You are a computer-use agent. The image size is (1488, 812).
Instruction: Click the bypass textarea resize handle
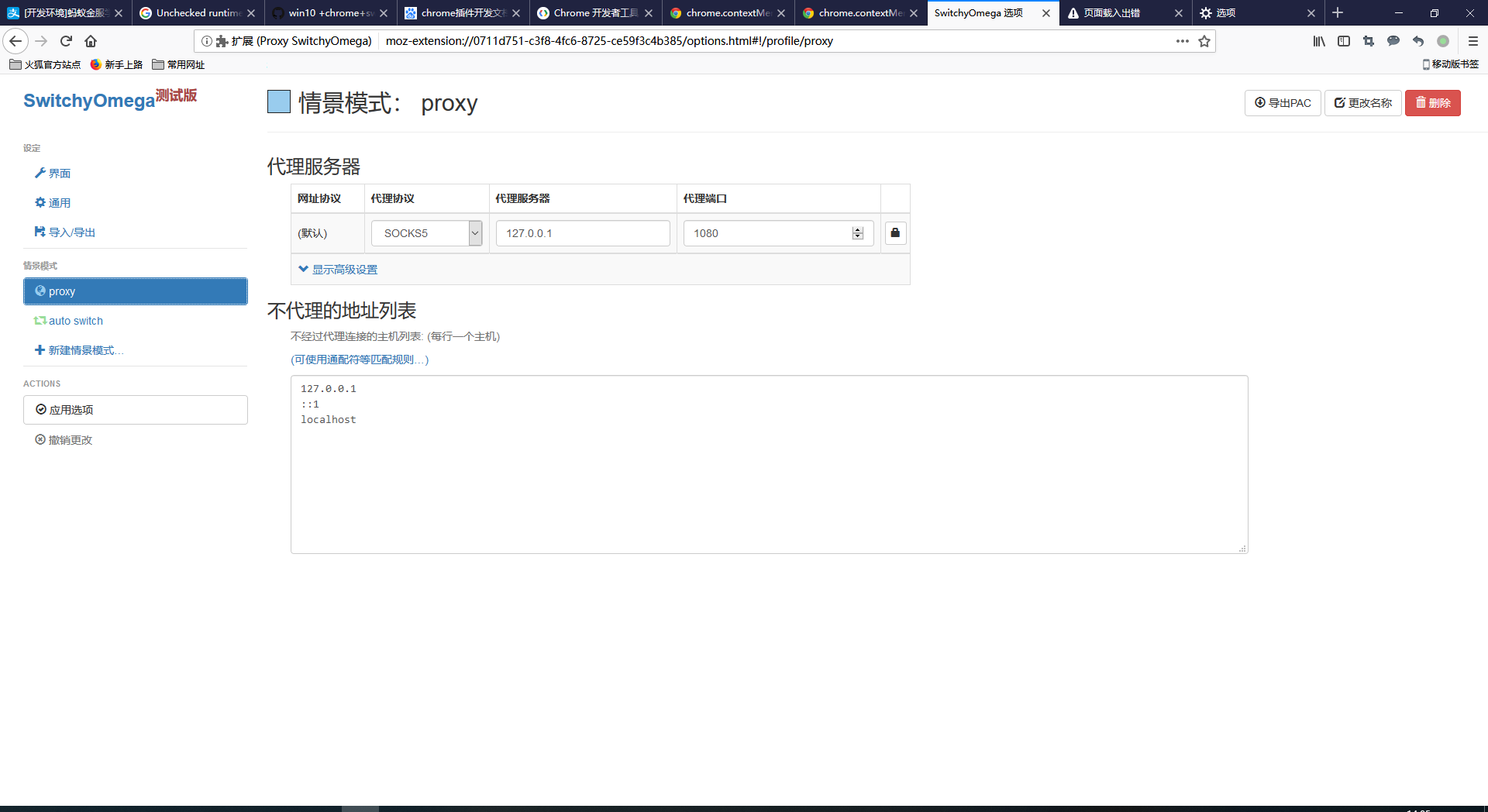[x=1242, y=549]
